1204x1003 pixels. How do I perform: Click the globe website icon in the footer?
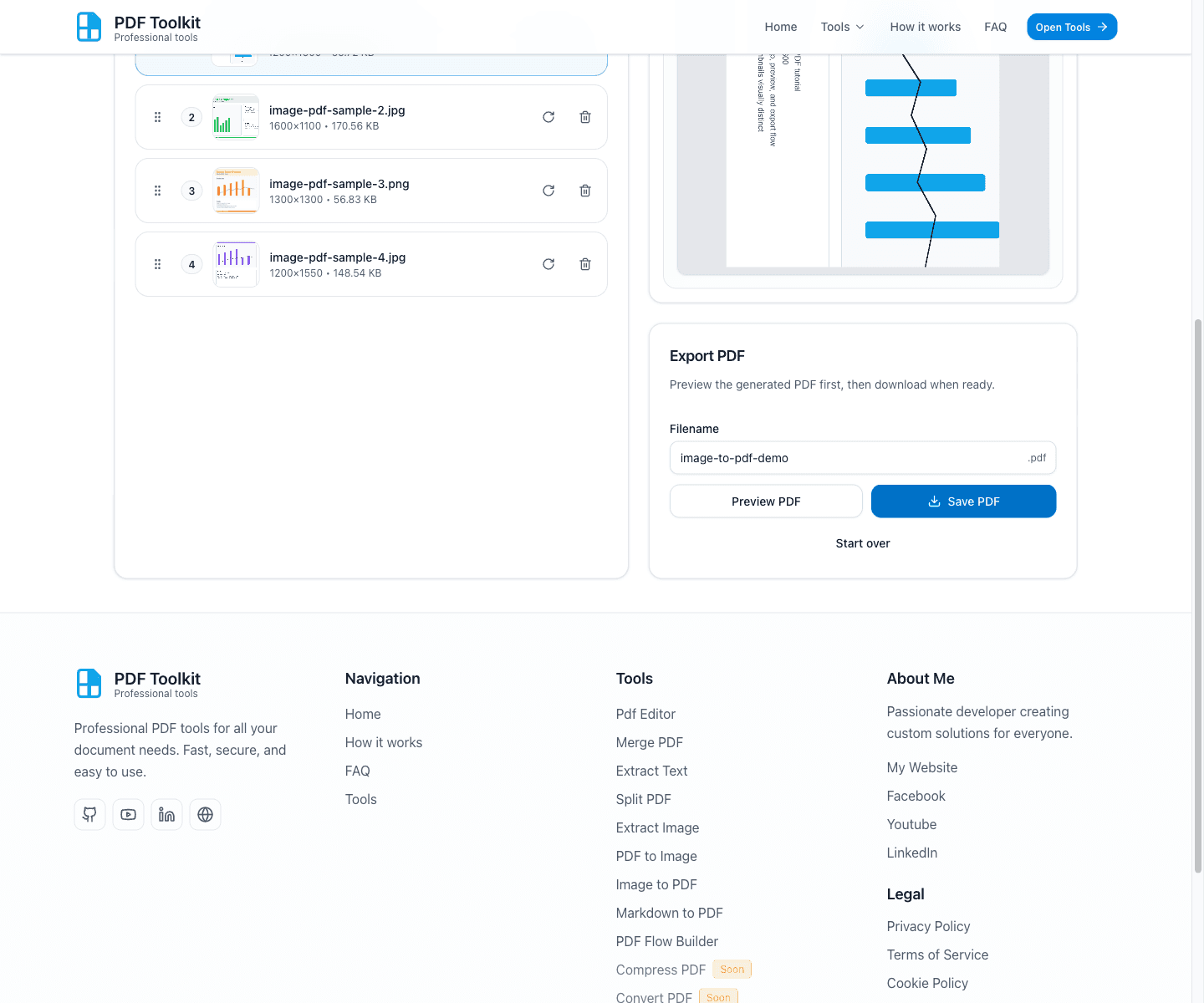coord(205,814)
